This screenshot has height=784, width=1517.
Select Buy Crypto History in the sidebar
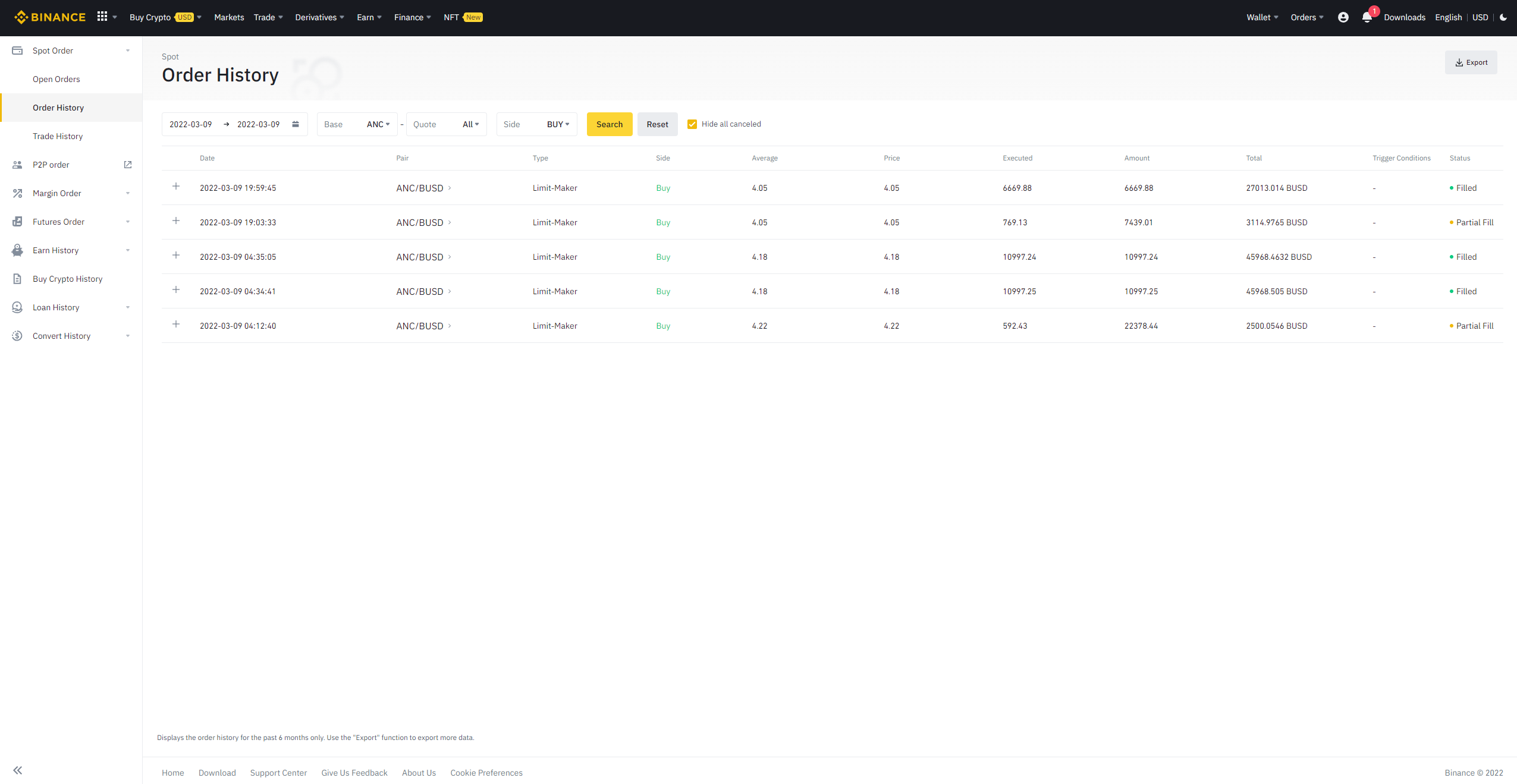(x=67, y=279)
